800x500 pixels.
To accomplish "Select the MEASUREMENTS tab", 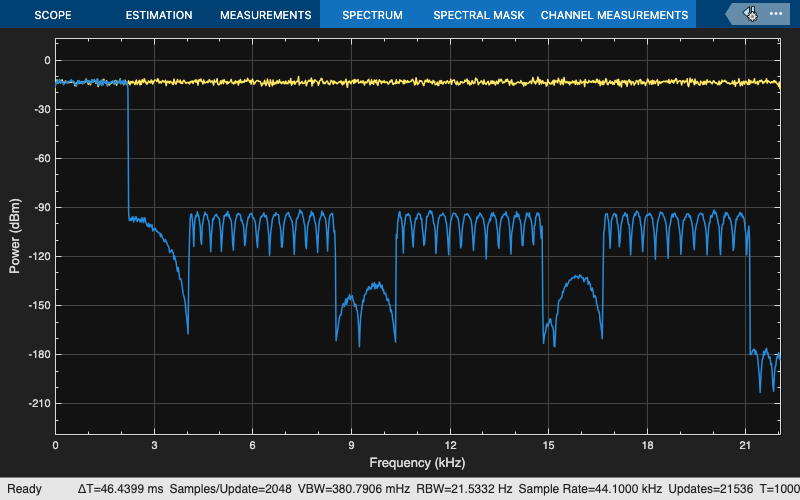I will click(265, 15).
